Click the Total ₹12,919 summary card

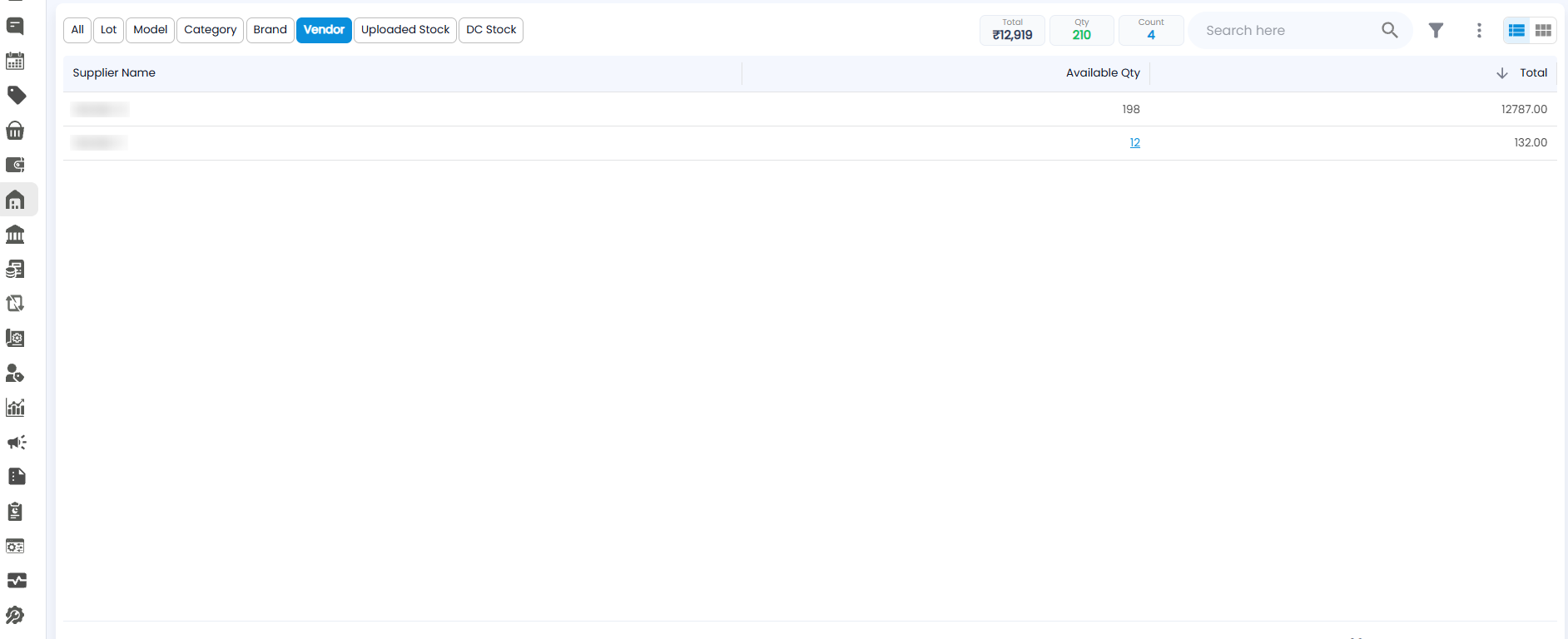[x=1012, y=30]
